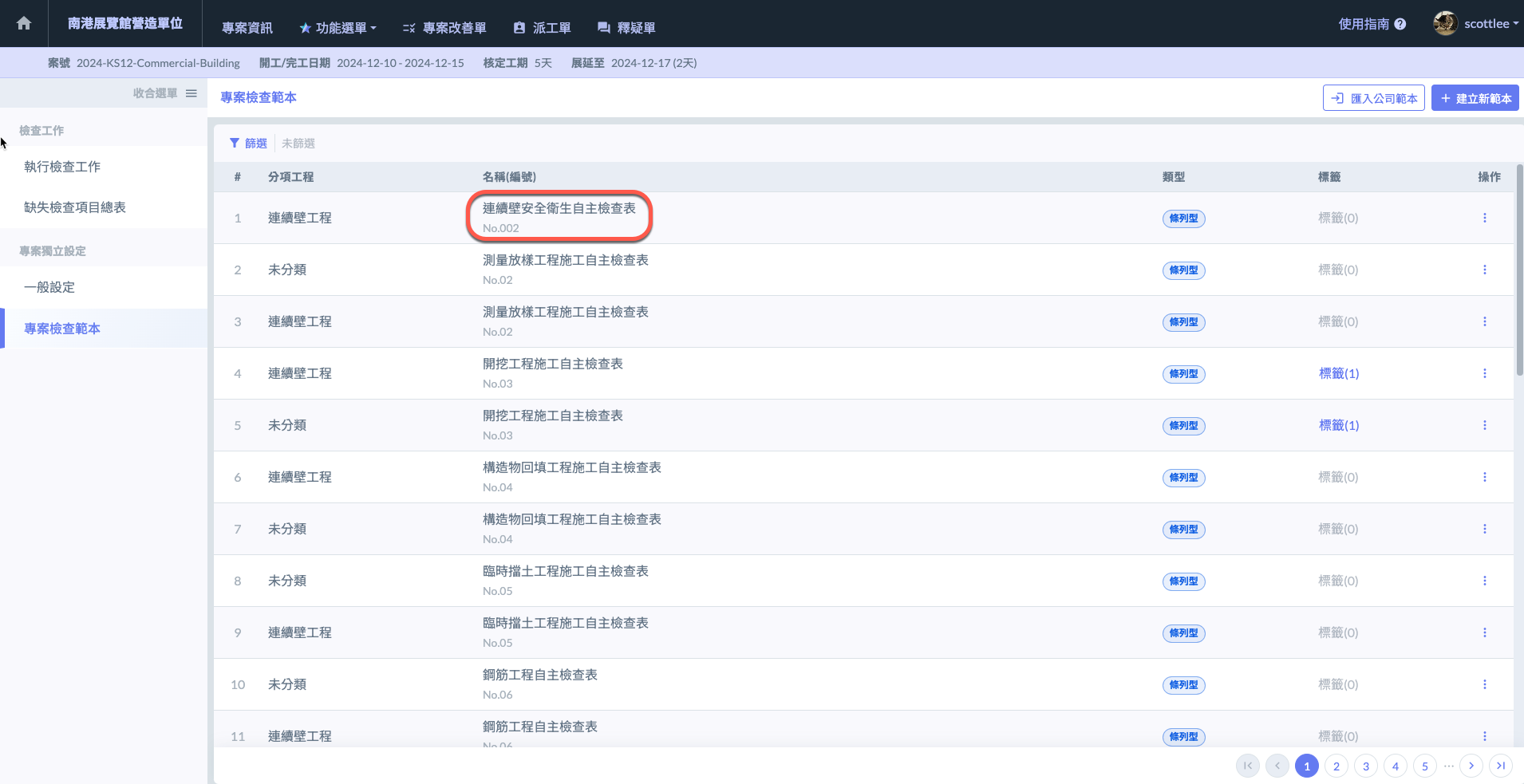Open the 專案改善單 menu item
Image resolution: width=1524 pixels, height=784 pixels.
[x=445, y=28]
